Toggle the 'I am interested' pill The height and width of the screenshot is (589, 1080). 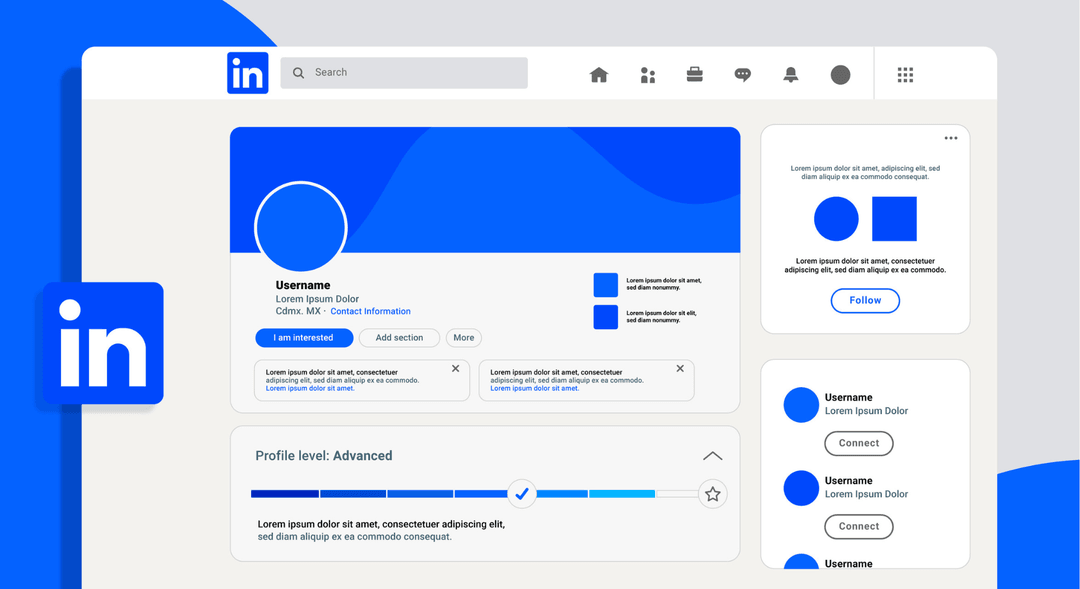click(x=304, y=337)
